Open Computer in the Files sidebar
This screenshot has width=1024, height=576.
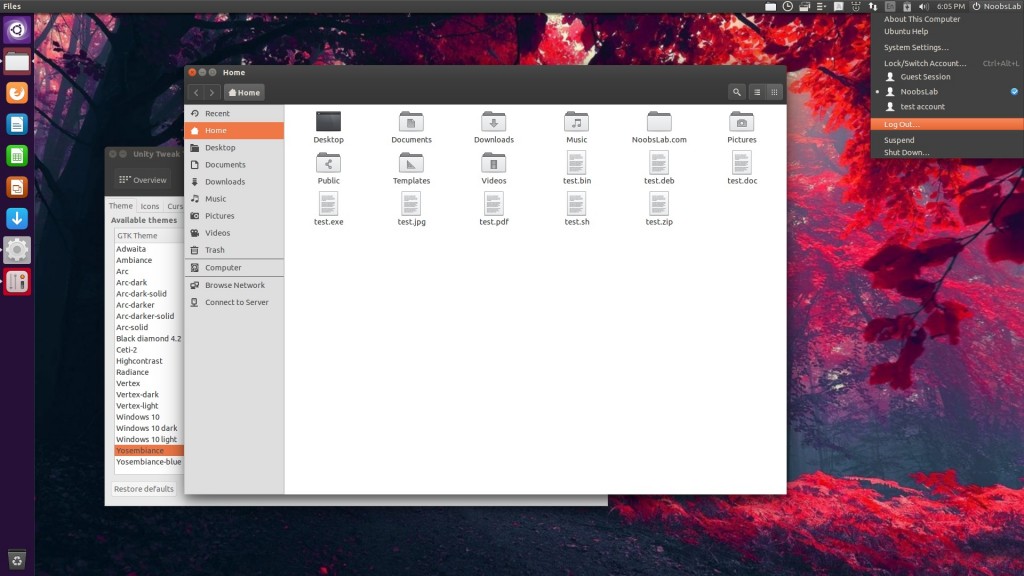point(234,268)
